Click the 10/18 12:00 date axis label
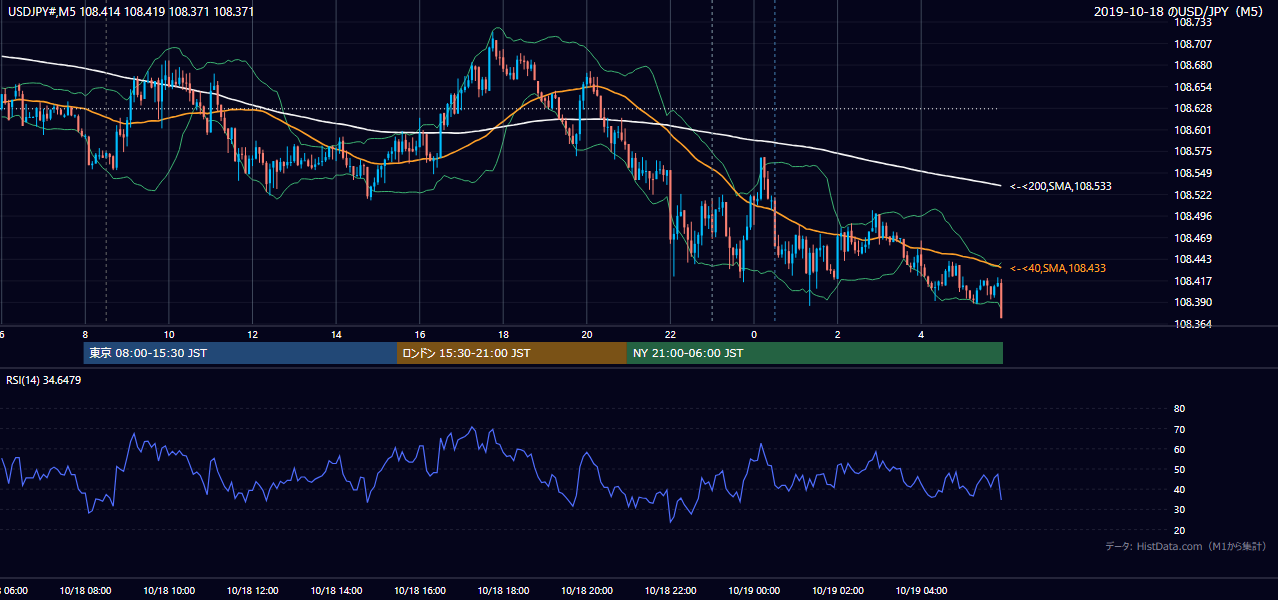 pos(252,590)
